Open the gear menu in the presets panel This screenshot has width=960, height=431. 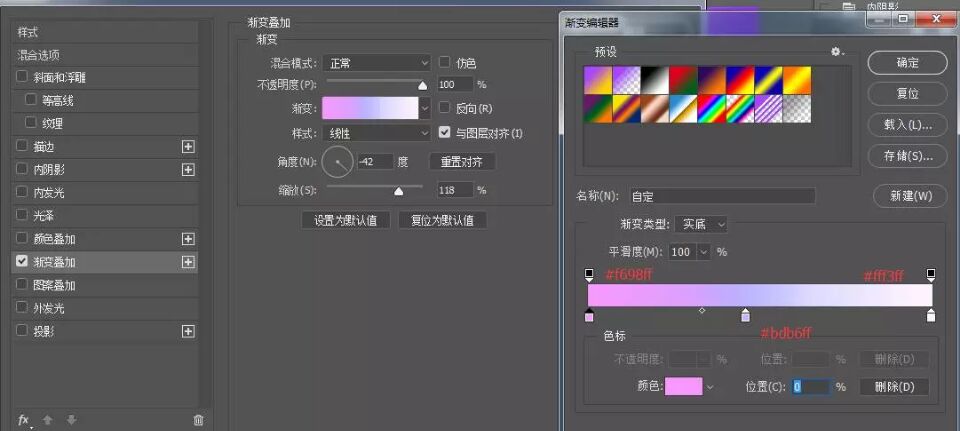point(837,52)
